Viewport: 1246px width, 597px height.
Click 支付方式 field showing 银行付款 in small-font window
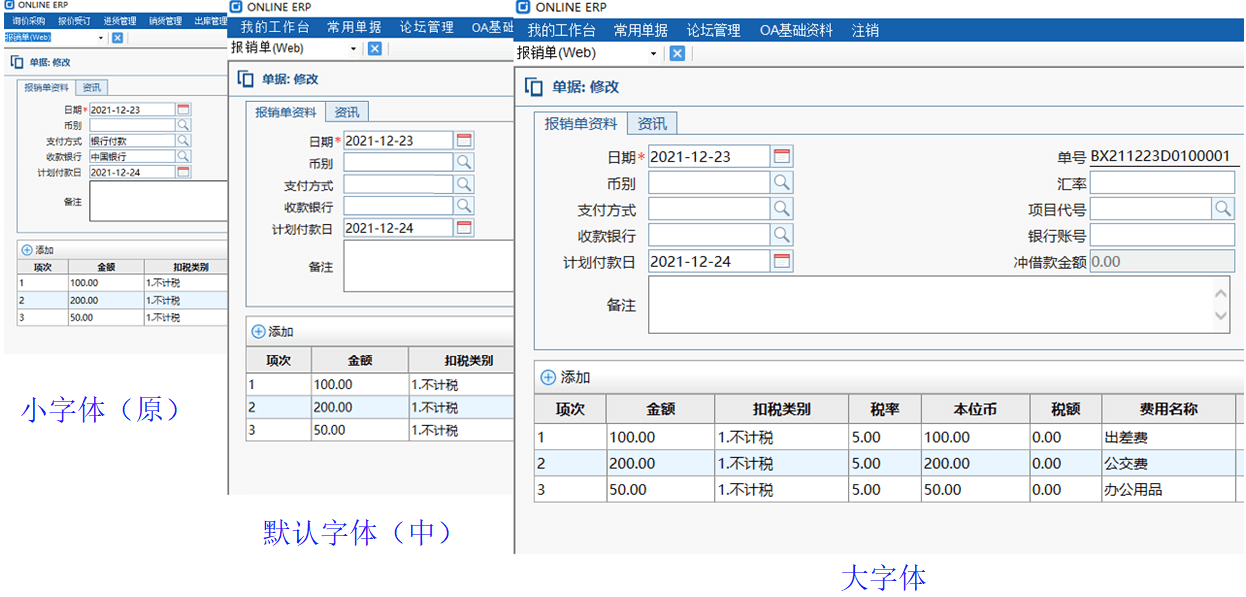(x=132, y=141)
